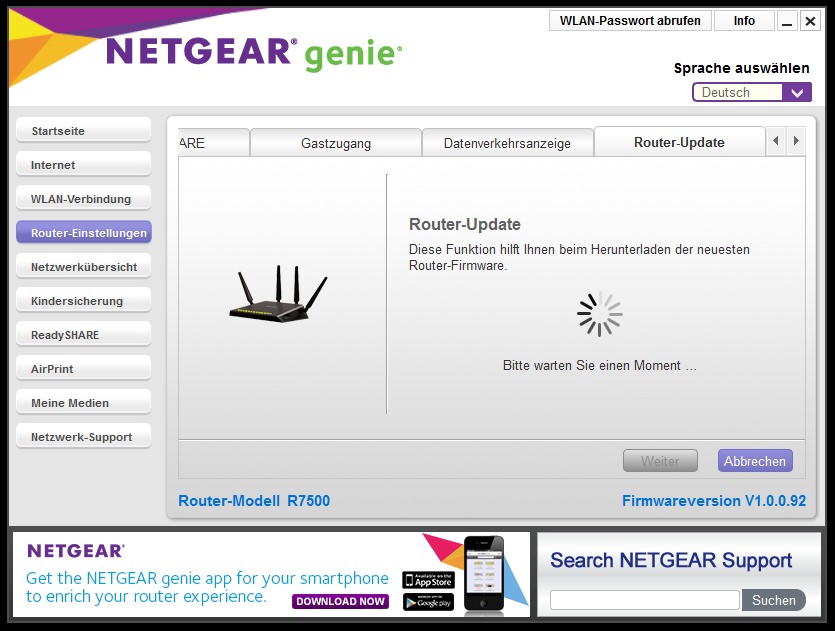Open the Google Play badge
Image resolution: width=835 pixels, height=631 pixels.
(x=428, y=602)
